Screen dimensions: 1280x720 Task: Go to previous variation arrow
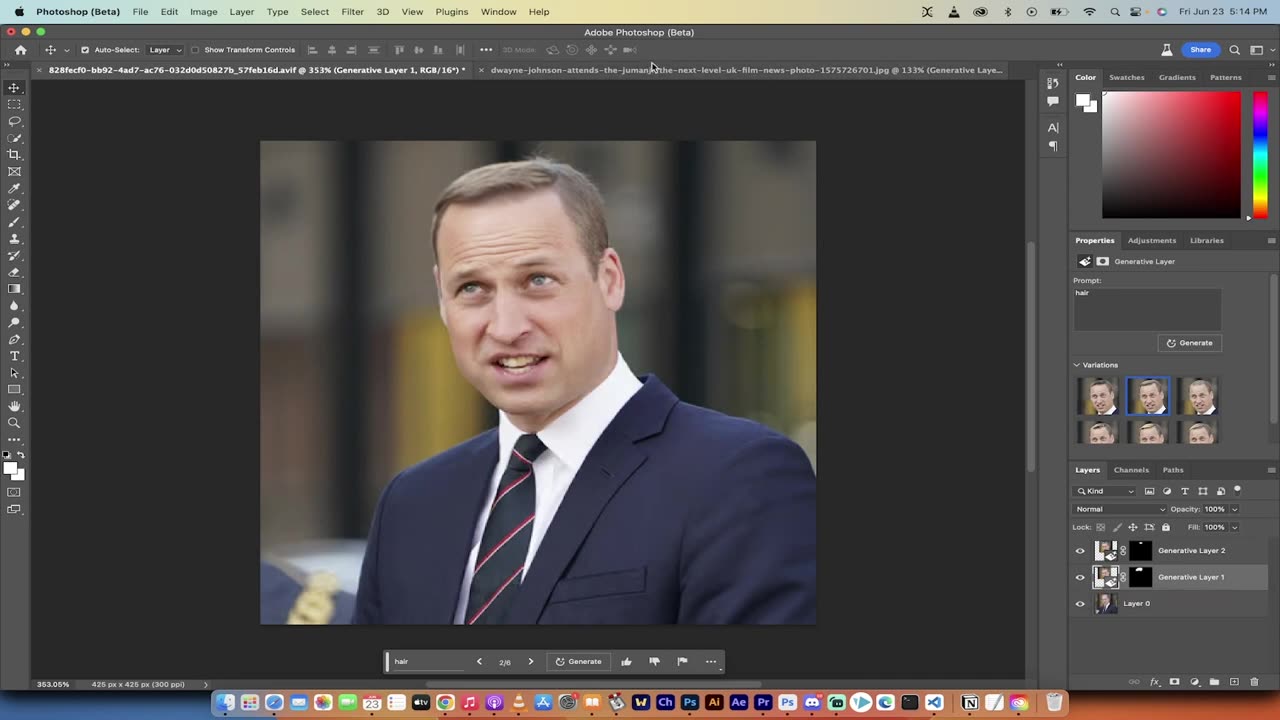pos(479,661)
